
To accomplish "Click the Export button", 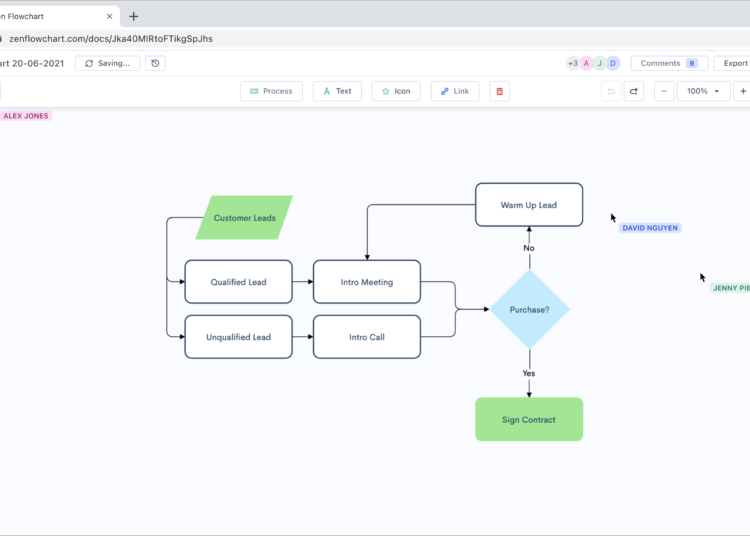I will [734, 63].
